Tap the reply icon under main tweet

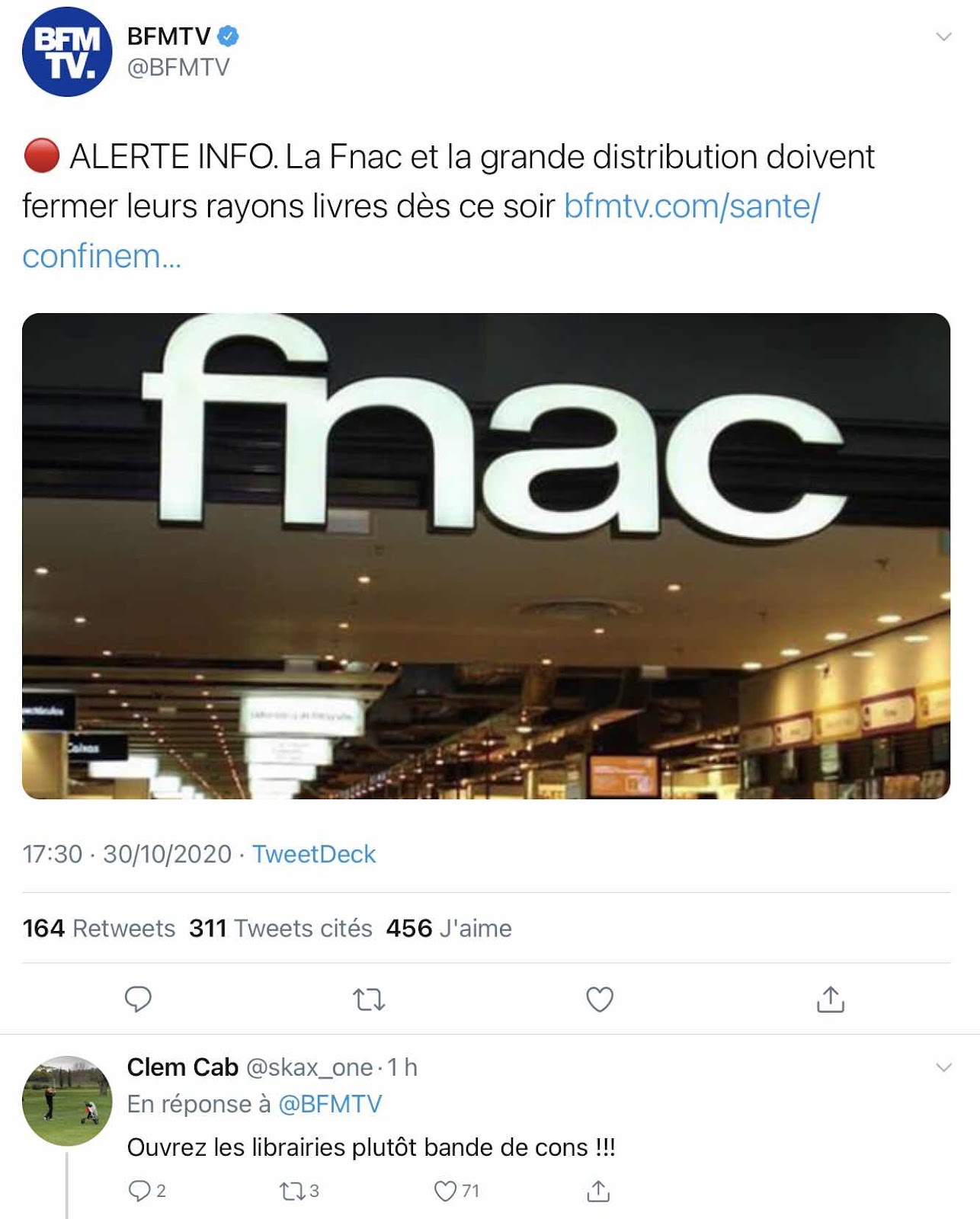tap(138, 999)
